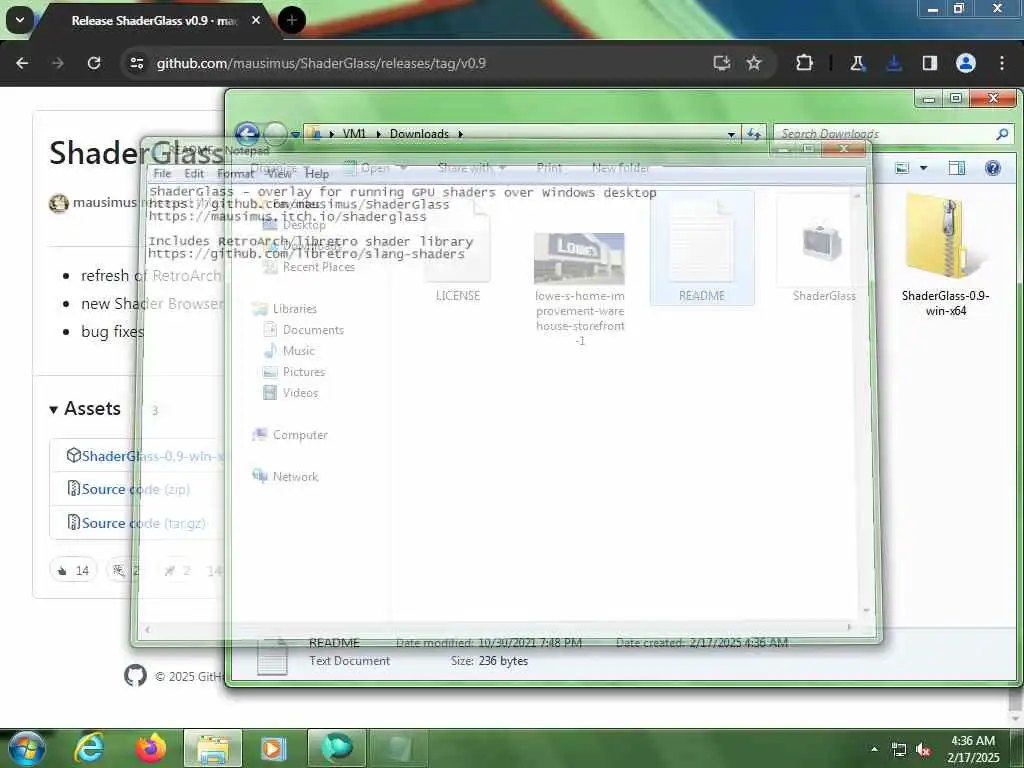Go back in the Chrome browser
This screenshot has height=768, width=1024.
pos(22,63)
